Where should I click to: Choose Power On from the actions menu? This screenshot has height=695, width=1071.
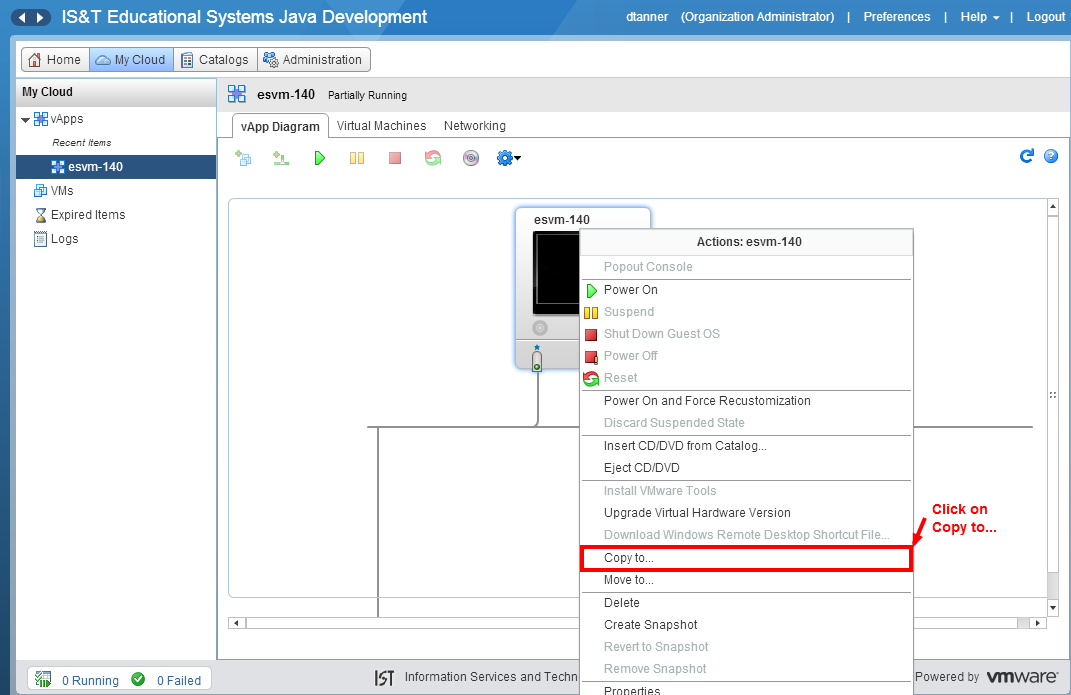(x=630, y=290)
